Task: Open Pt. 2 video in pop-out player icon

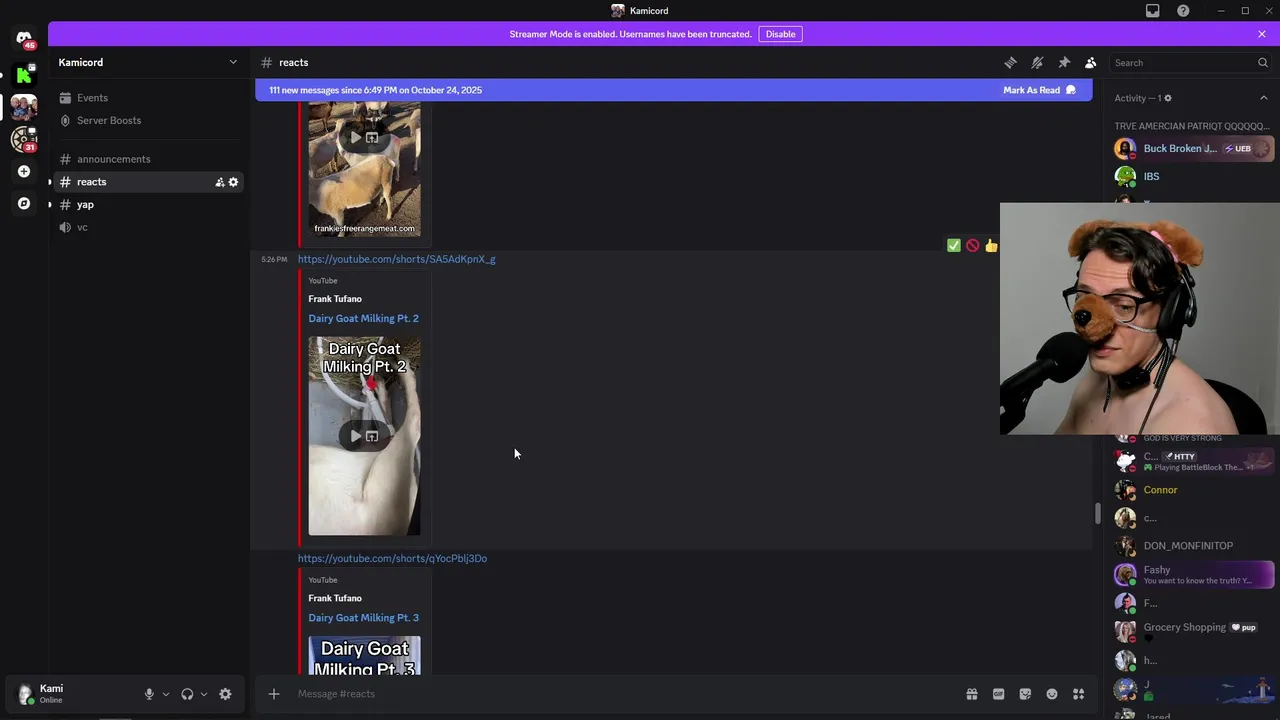Action: (372, 436)
